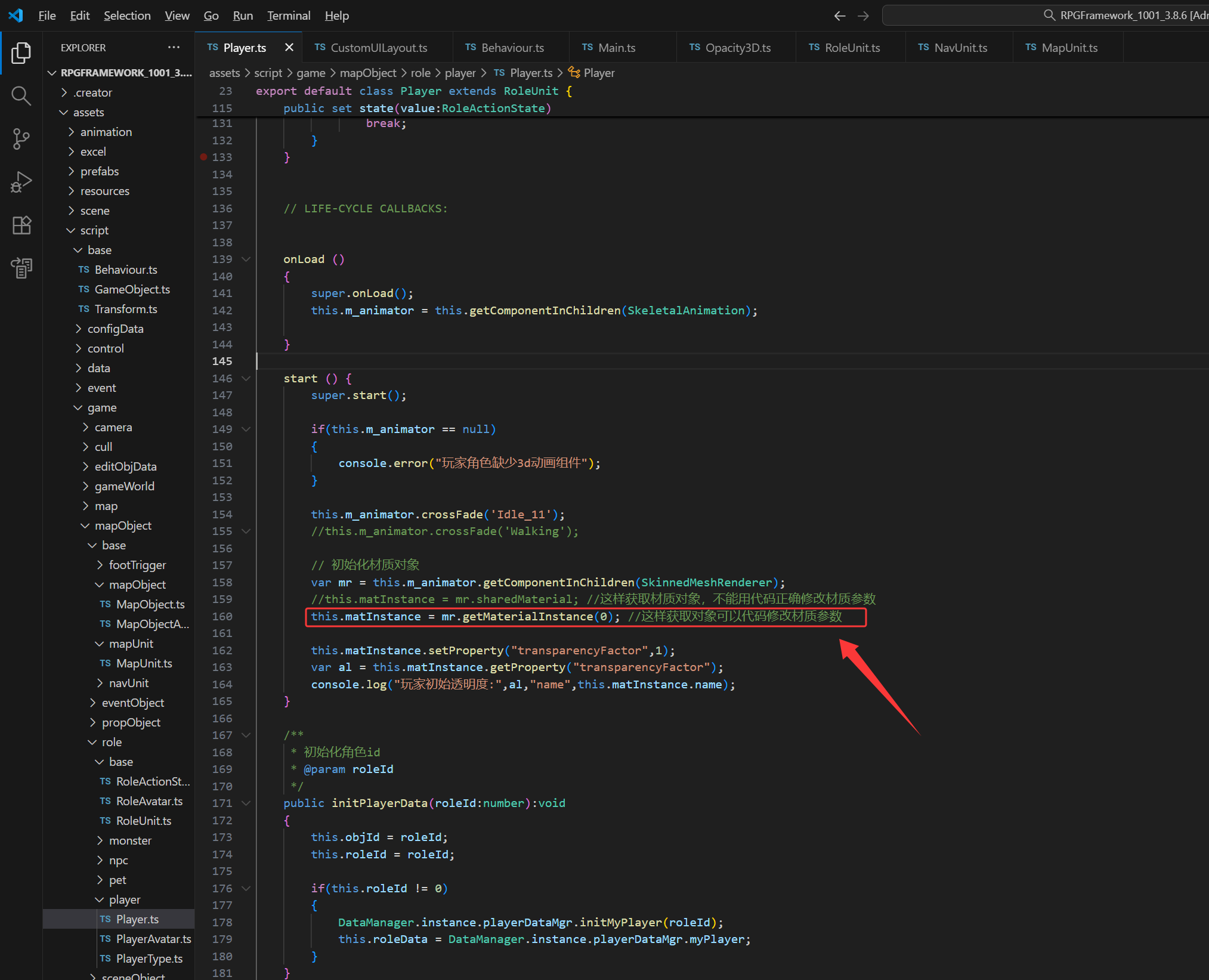The width and height of the screenshot is (1209, 980).
Task: Open the Terminal menu
Action: (288, 16)
